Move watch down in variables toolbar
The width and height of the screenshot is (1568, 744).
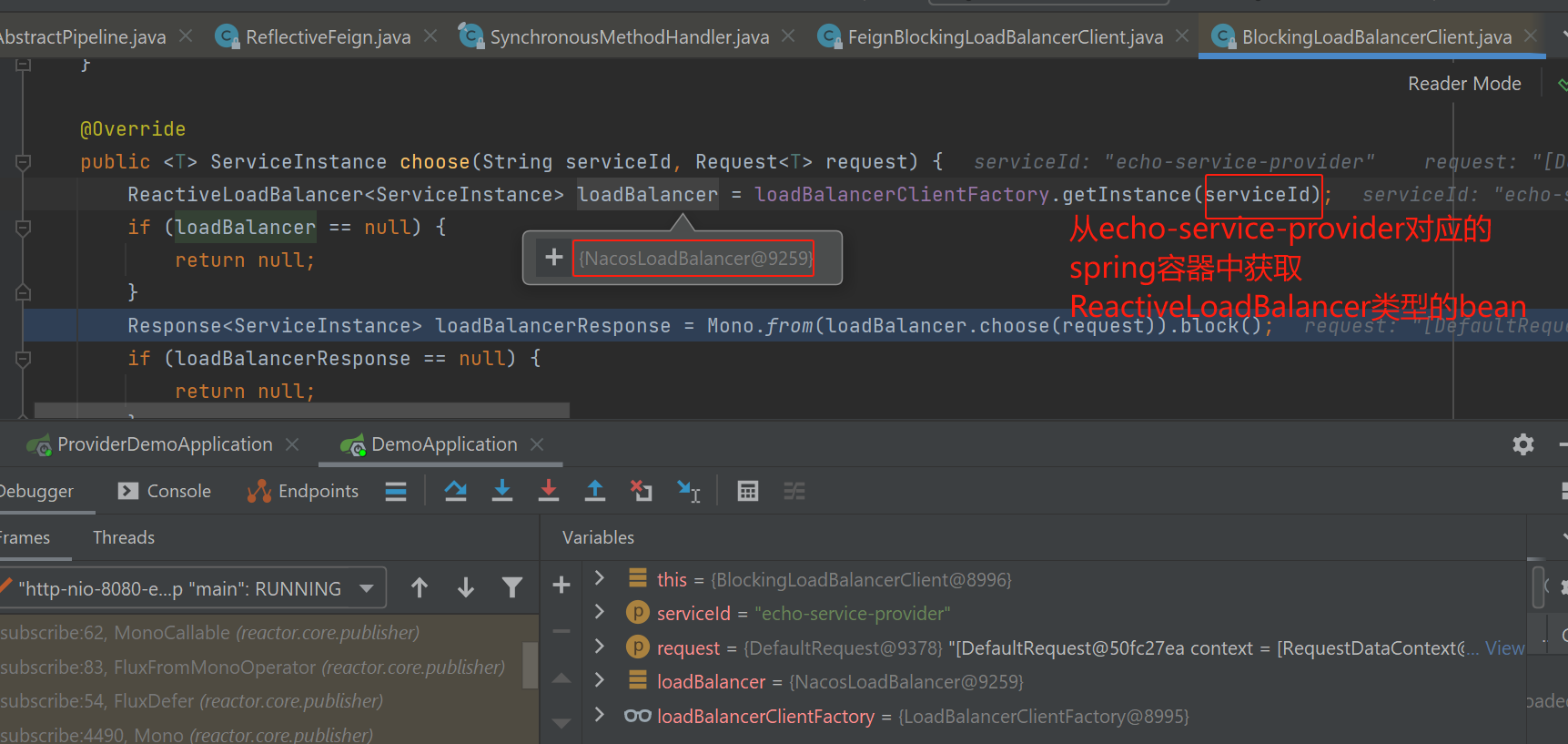561,723
